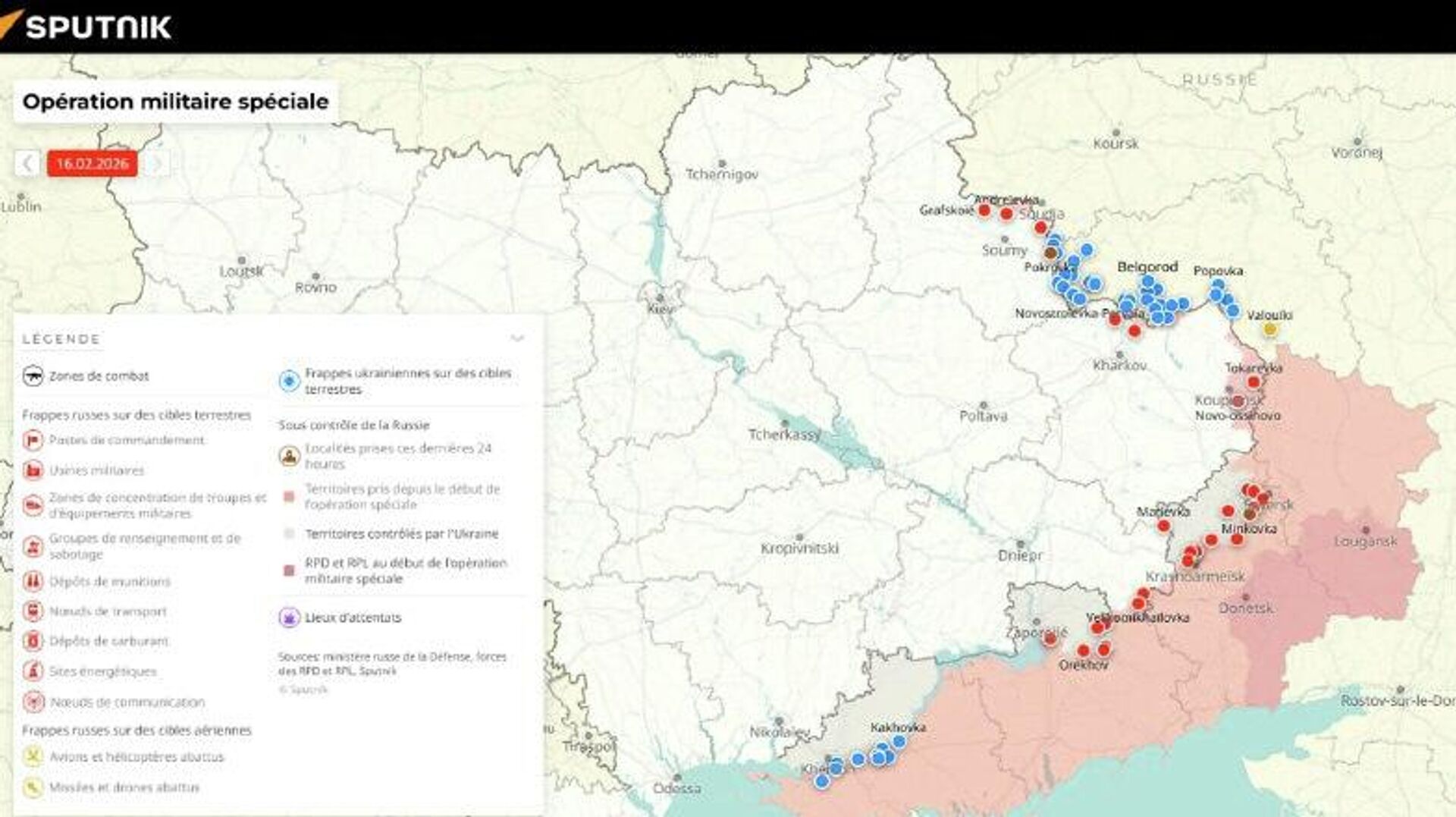Click the red marker at Tokarevka
The height and width of the screenshot is (817, 1456).
coord(1254,382)
